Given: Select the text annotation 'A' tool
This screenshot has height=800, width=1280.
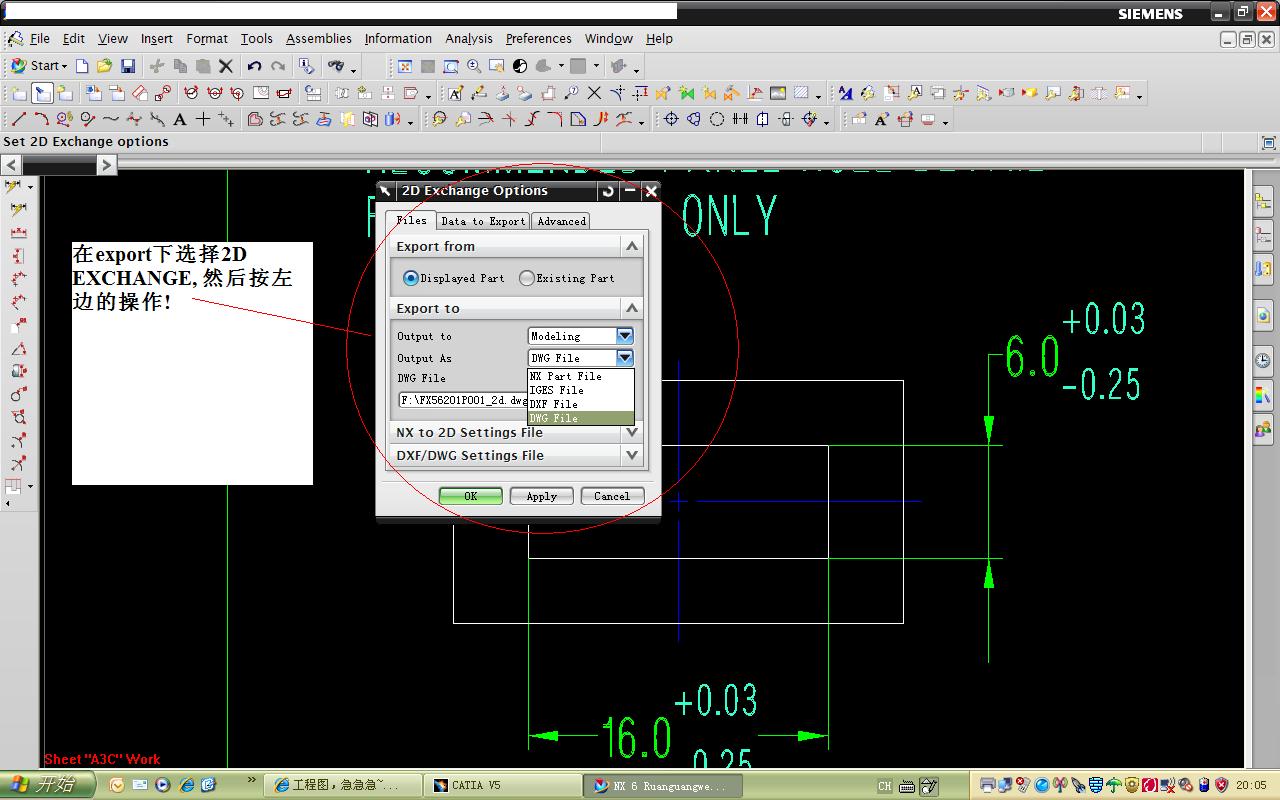Looking at the screenshot, I should click(180, 119).
